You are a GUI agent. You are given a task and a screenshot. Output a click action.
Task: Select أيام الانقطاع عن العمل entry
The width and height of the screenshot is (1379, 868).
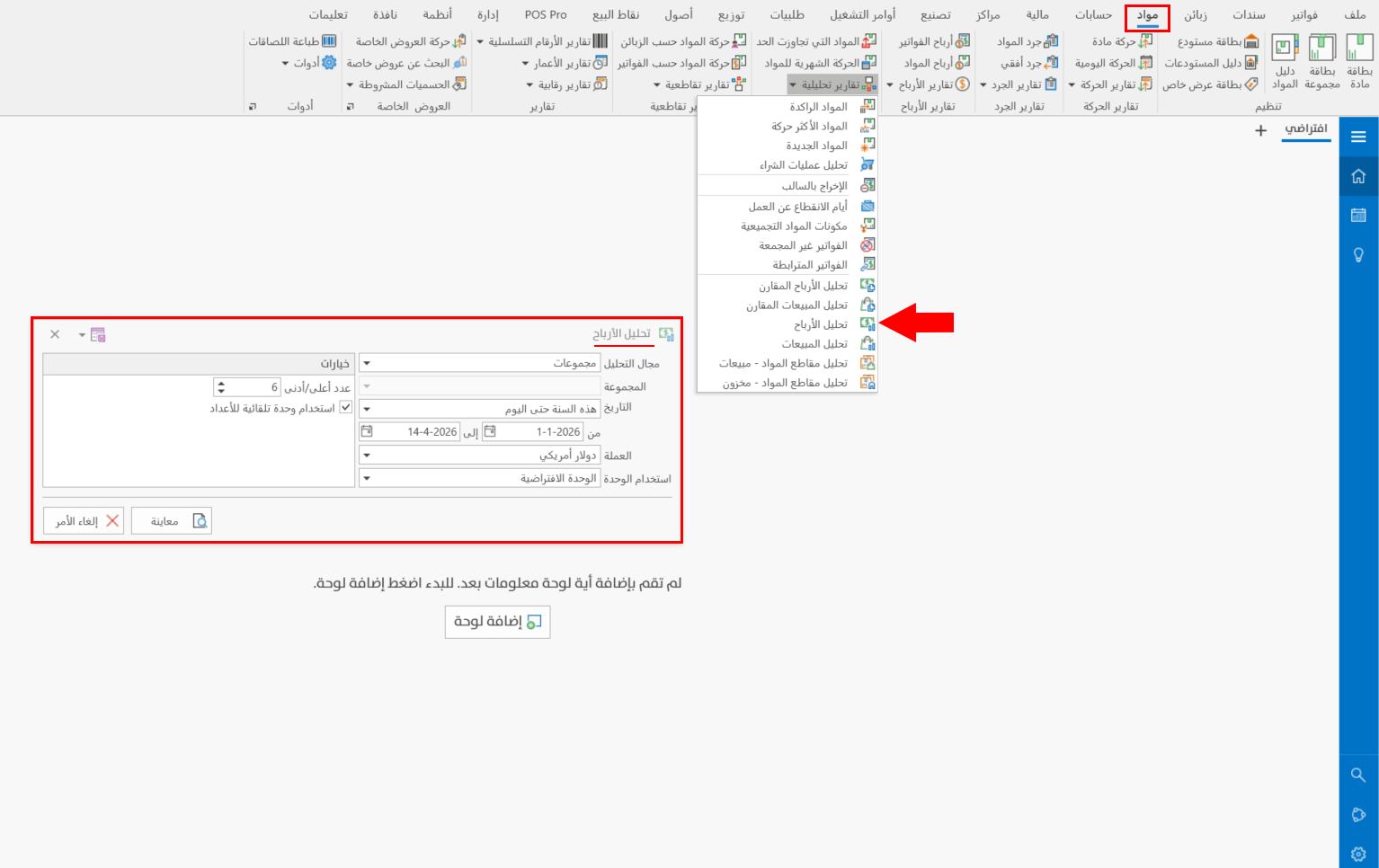(787, 207)
